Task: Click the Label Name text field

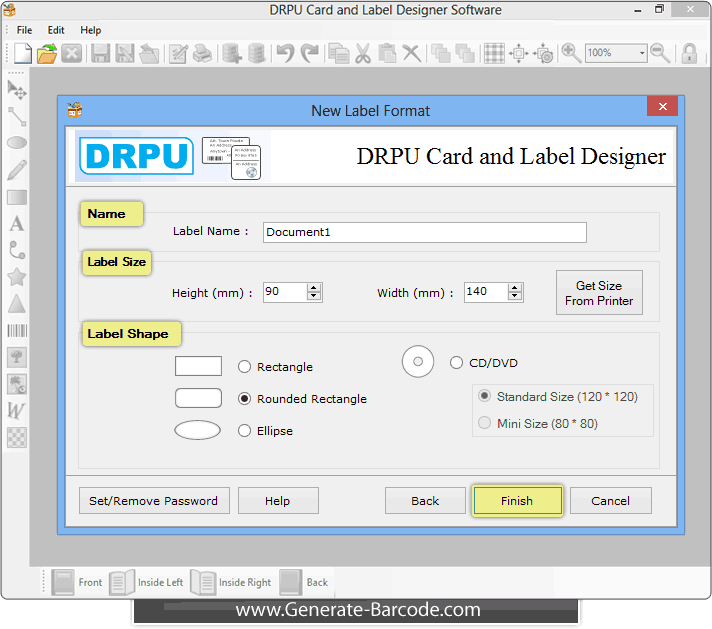Action: pyautogui.click(x=425, y=232)
